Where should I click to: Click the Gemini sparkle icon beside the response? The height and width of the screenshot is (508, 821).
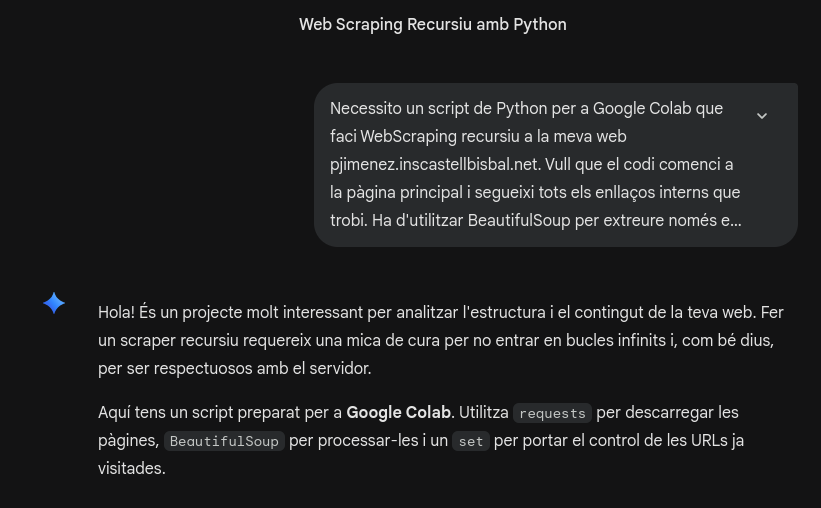54,303
